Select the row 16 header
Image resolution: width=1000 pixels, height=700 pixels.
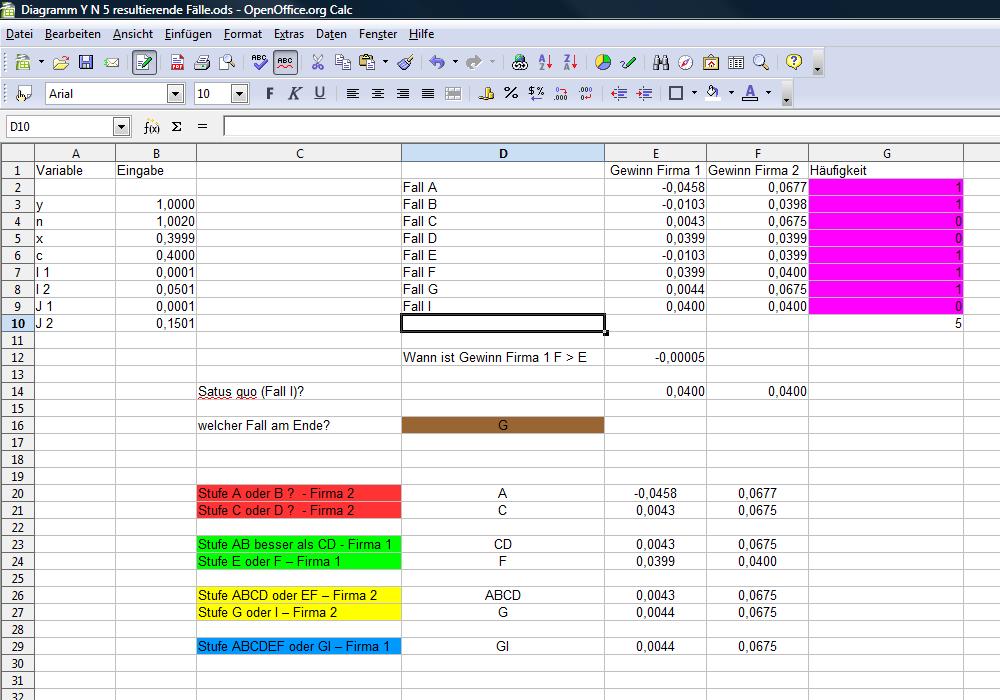pos(17,426)
